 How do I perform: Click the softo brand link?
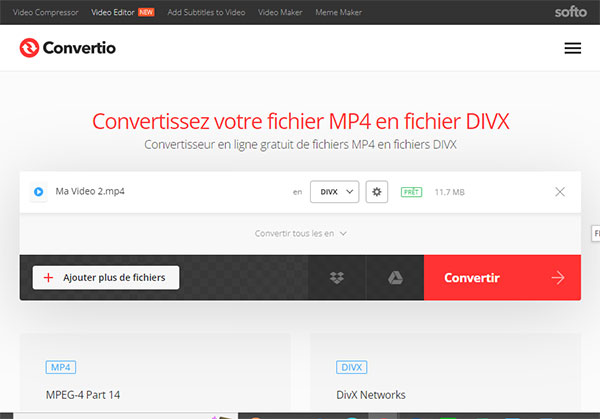571,12
